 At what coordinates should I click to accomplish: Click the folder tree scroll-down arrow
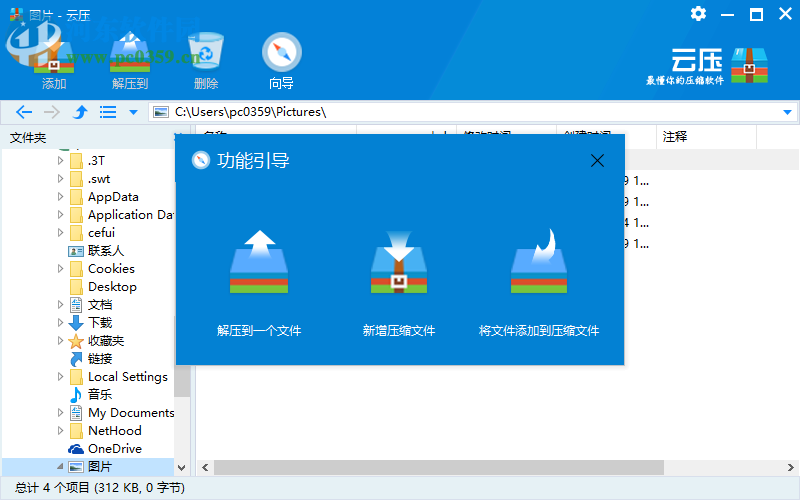181,467
